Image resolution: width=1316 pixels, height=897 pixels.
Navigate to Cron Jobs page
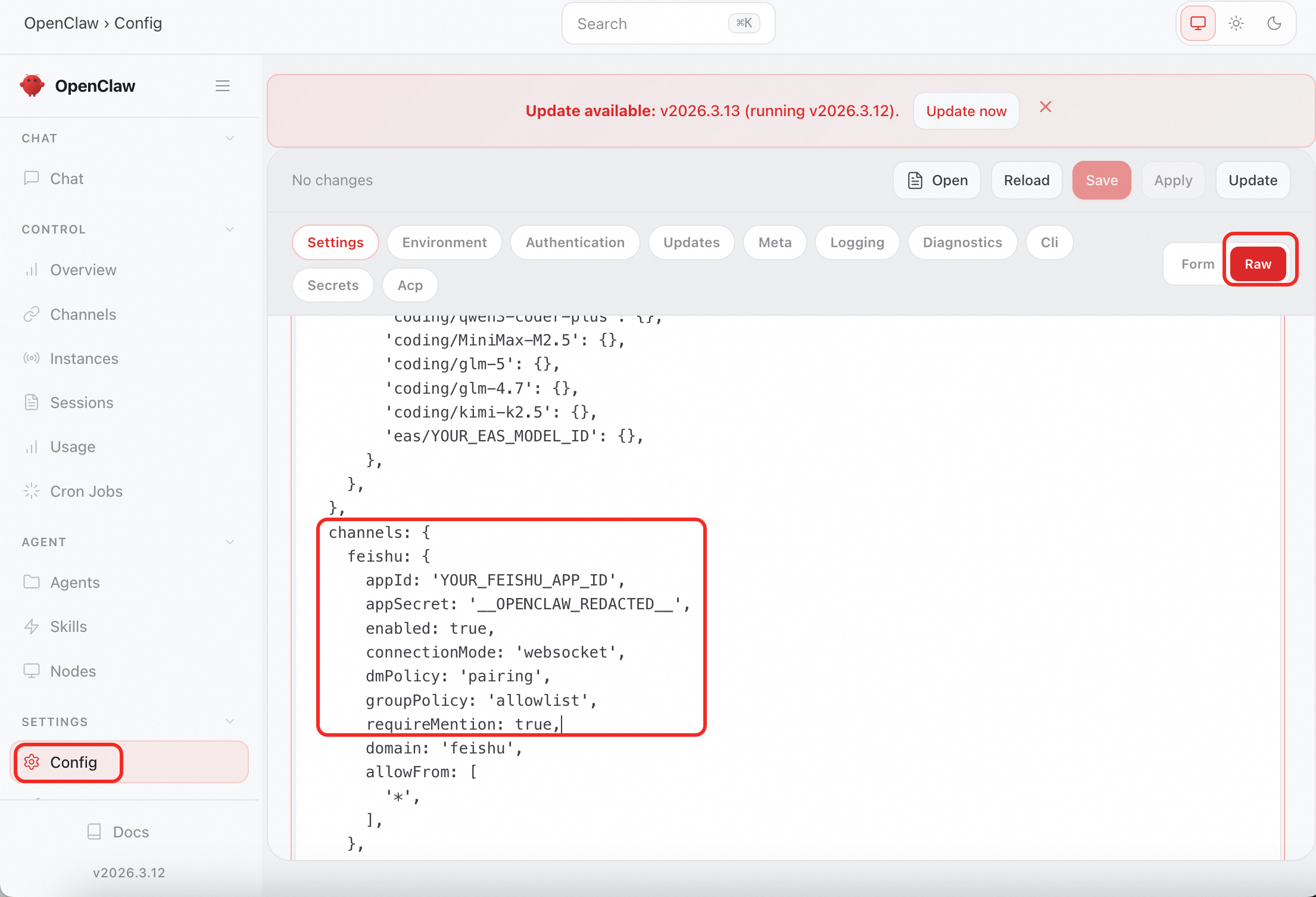[x=129, y=491]
